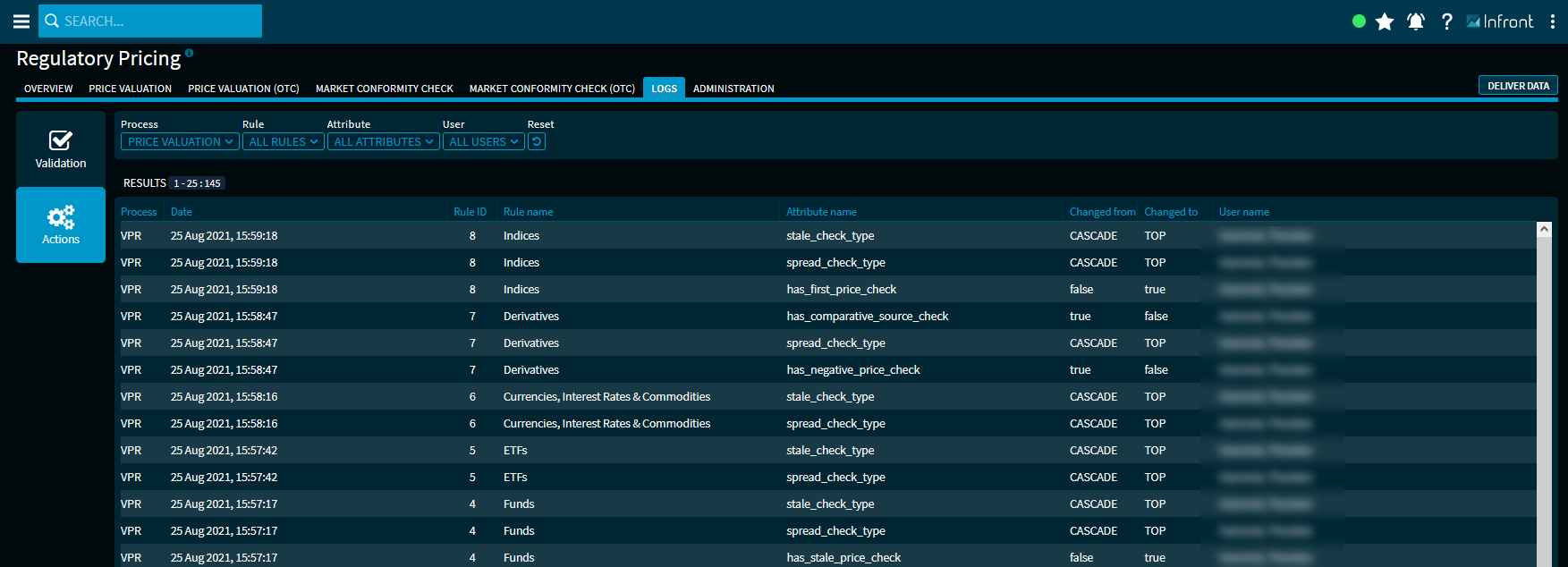The height and width of the screenshot is (567, 1568).
Task: Sort by User name column header
Action: pyautogui.click(x=1244, y=212)
